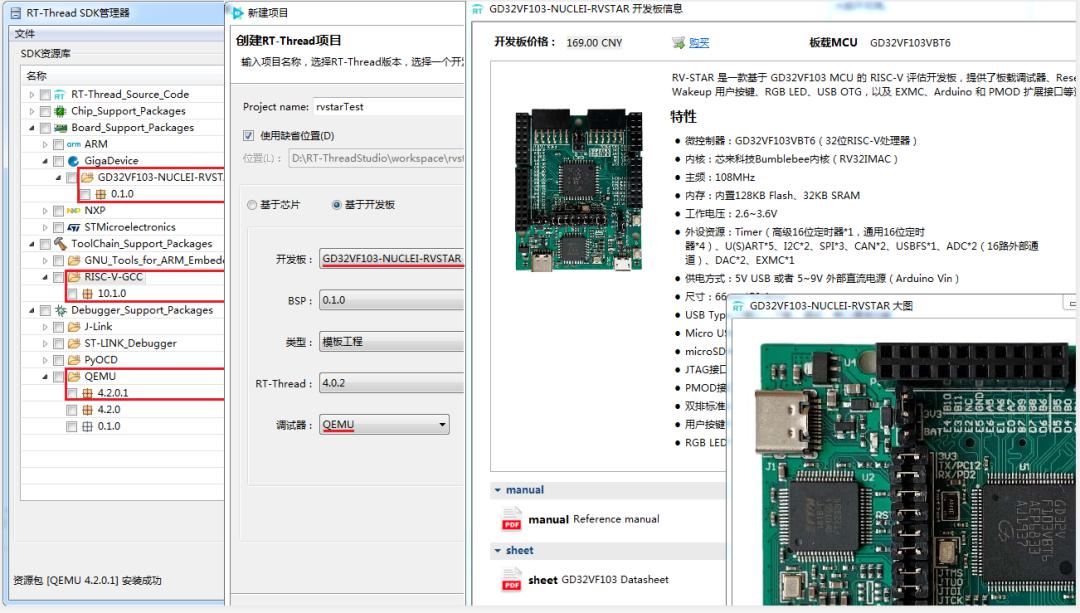
Task: Click the RISC-V-GCC 10.1.0 package icon
Action: [87, 293]
